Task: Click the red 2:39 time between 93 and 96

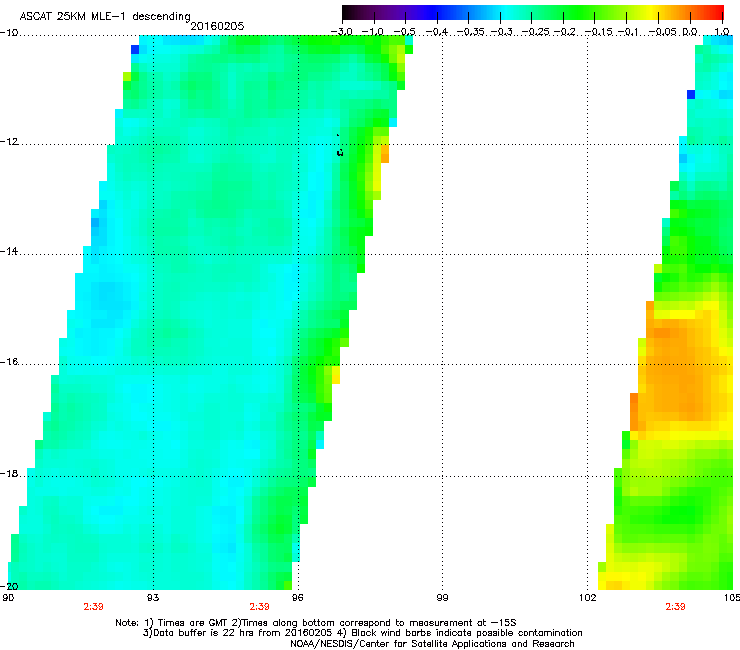Action: [x=259, y=607]
